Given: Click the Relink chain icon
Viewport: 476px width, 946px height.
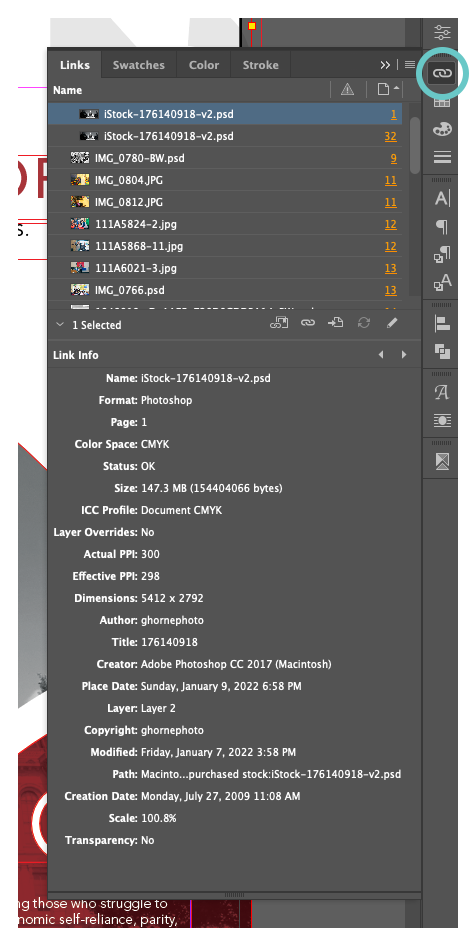Looking at the screenshot, I should tap(308, 323).
